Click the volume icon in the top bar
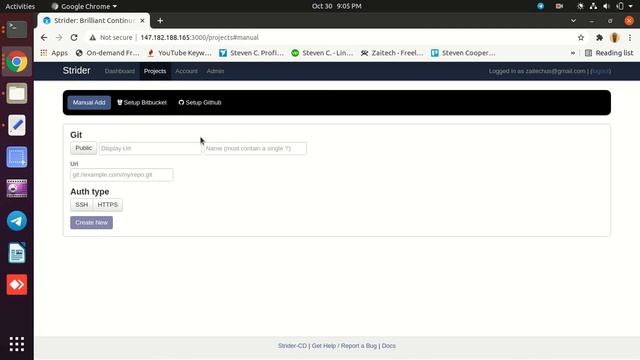The width and height of the screenshot is (640, 360). click(x=607, y=6)
